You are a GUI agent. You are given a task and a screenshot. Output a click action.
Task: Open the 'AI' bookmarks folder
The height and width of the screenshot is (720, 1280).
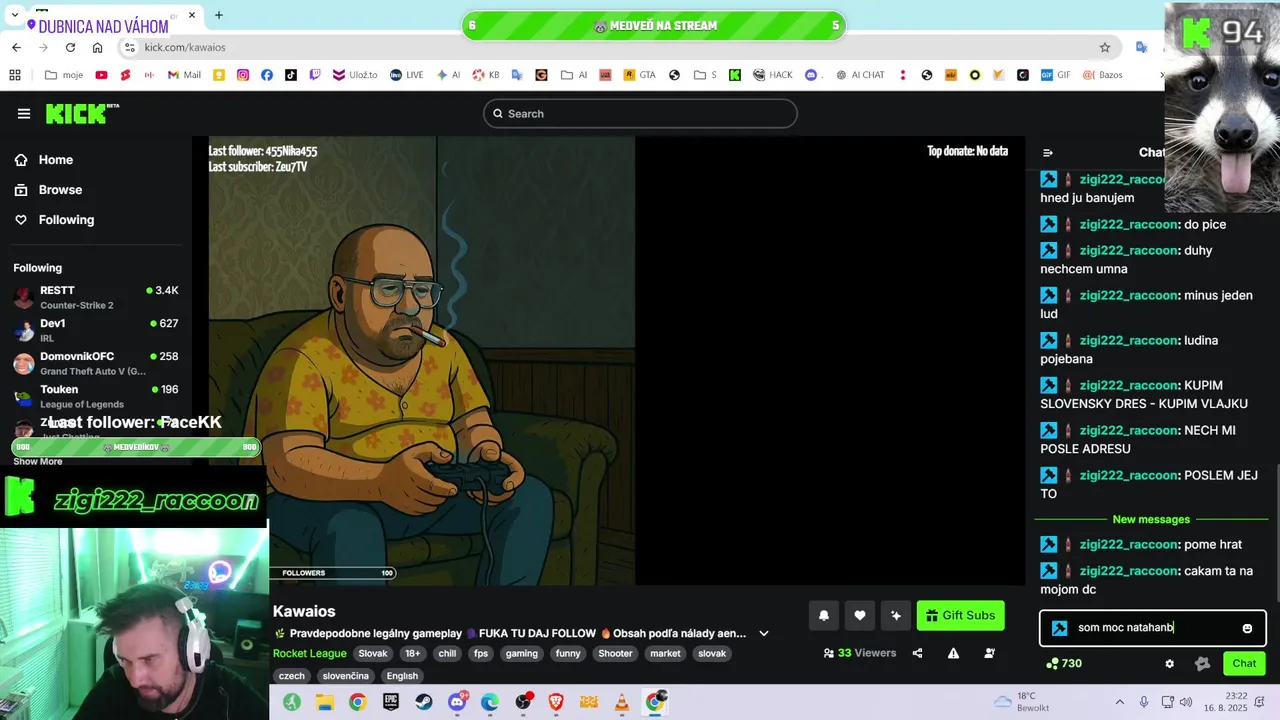point(574,75)
